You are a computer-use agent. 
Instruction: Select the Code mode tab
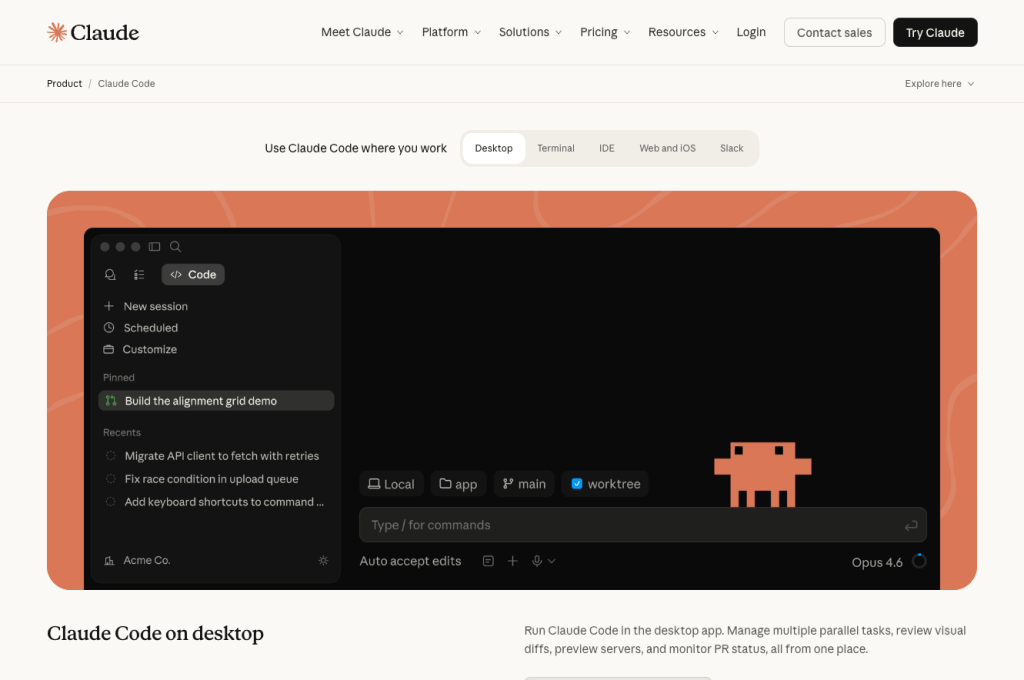(193, 274)
